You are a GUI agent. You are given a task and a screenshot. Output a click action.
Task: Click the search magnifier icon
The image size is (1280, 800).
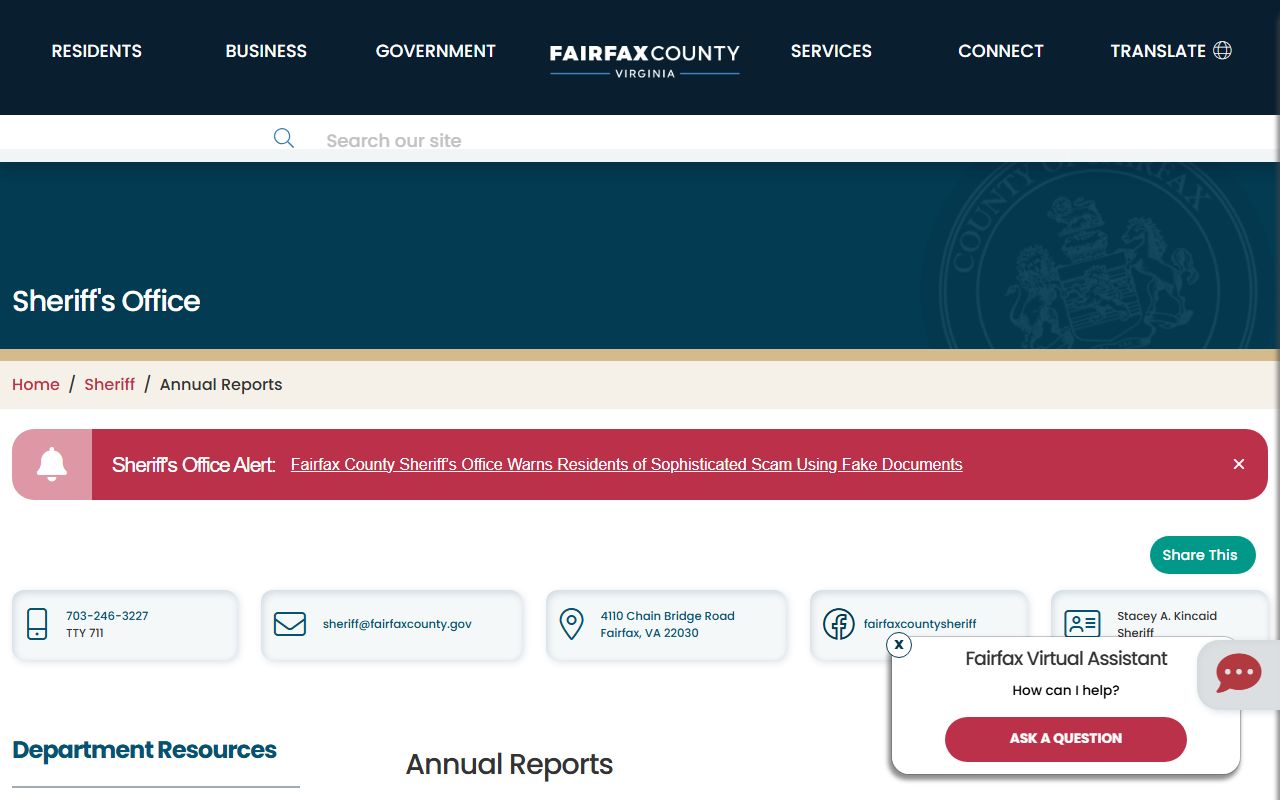[x=284, y=138]
